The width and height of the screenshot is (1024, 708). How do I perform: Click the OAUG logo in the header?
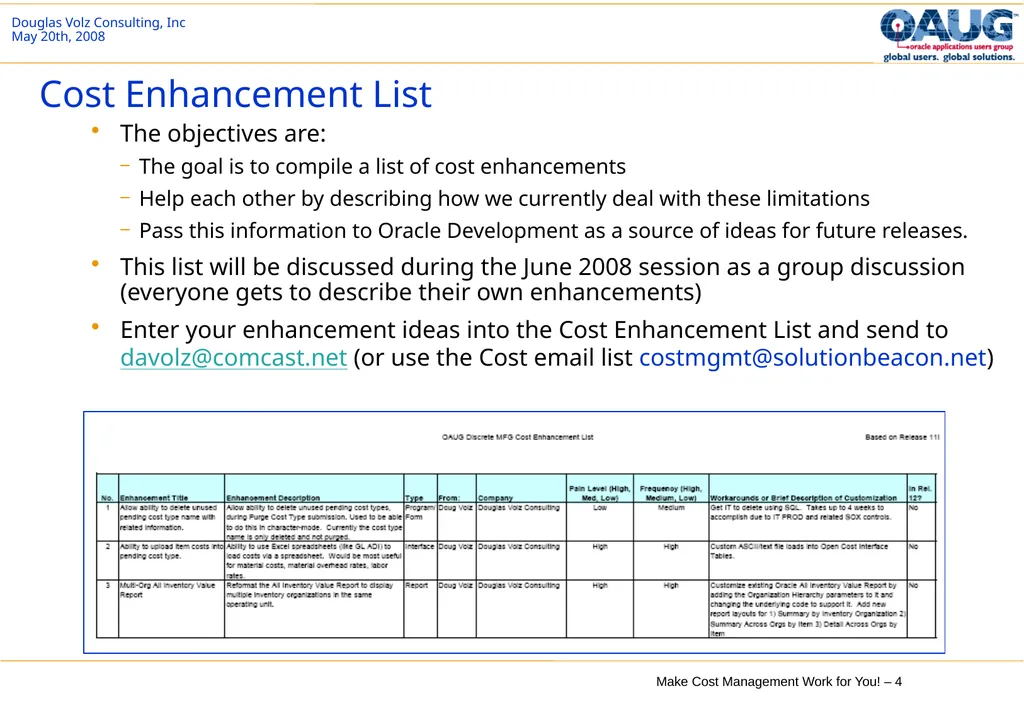[x=949, y=35]
